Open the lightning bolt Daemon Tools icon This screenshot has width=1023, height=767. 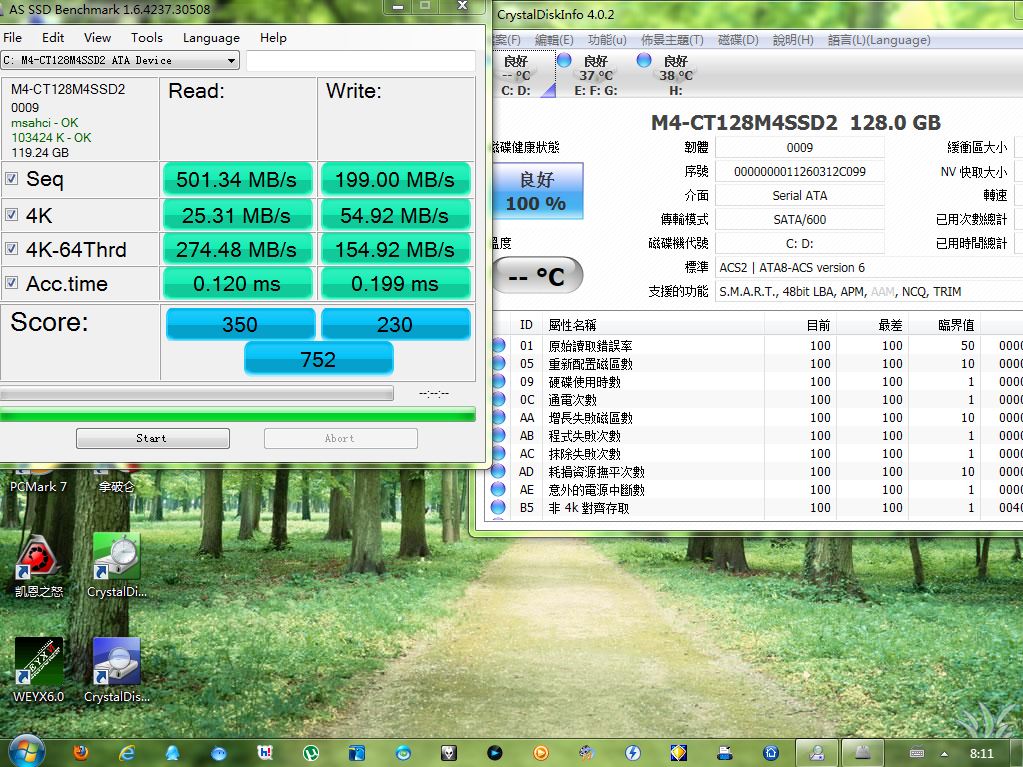coord(633,753)
